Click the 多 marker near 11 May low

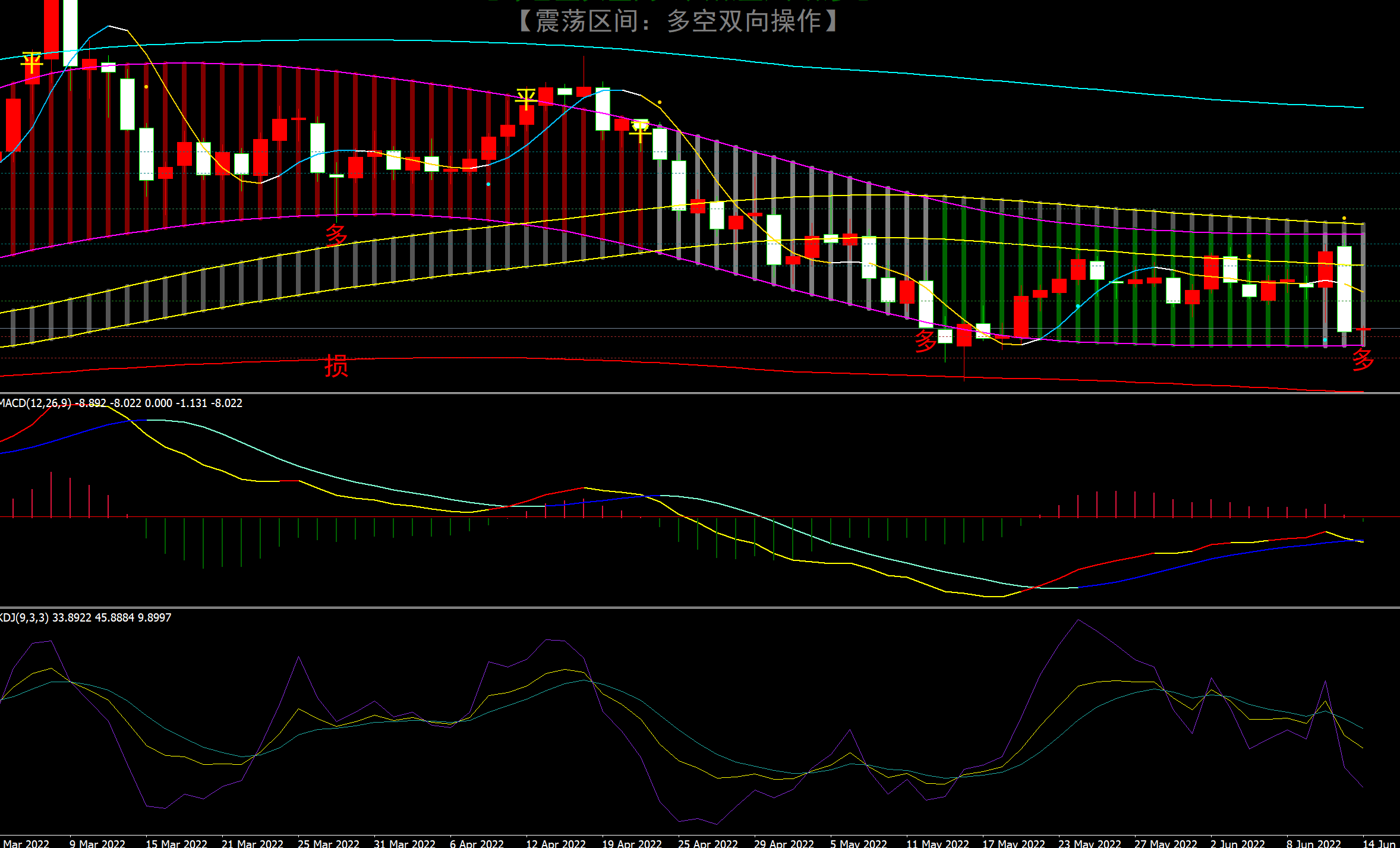(926, 341)
